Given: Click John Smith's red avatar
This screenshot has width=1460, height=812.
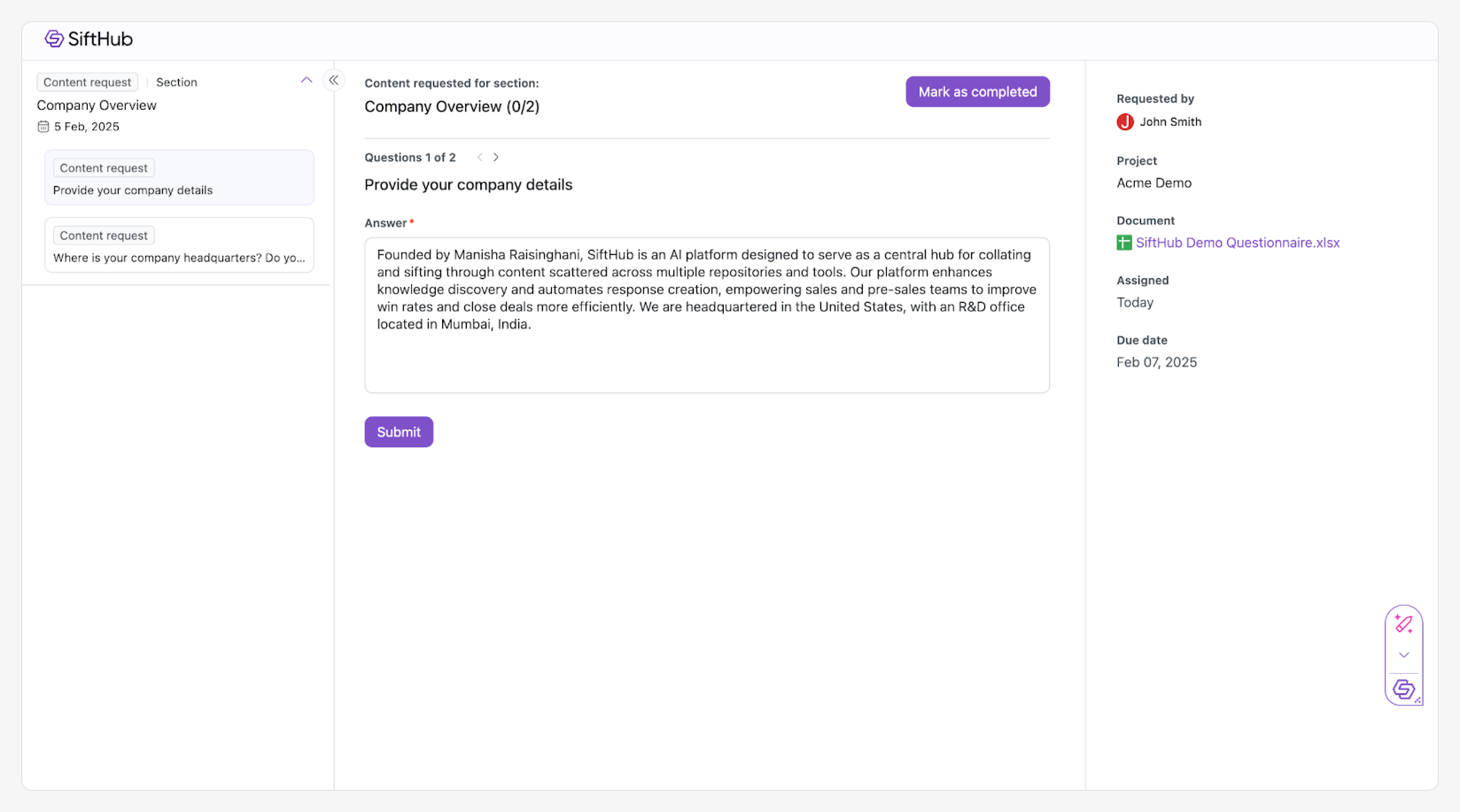Looking at the screenshot, I should coord(1125,122).
